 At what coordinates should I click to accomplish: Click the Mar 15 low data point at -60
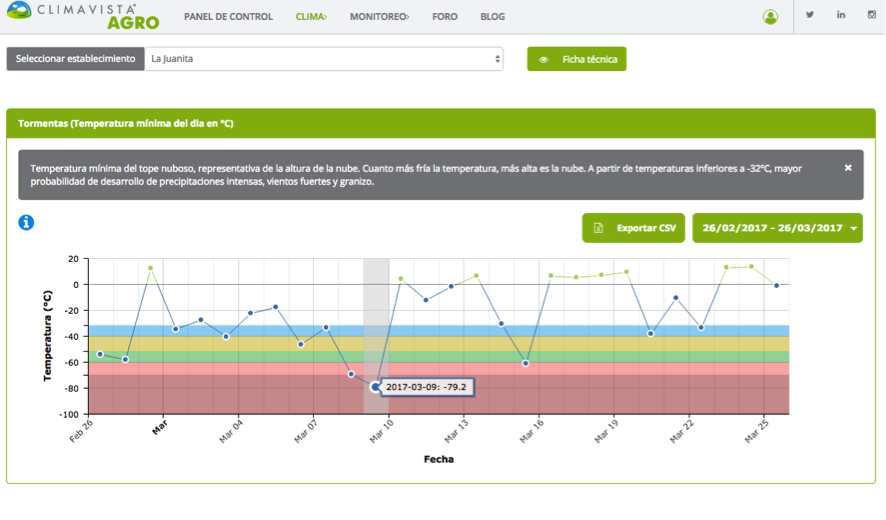click(526, 363)
